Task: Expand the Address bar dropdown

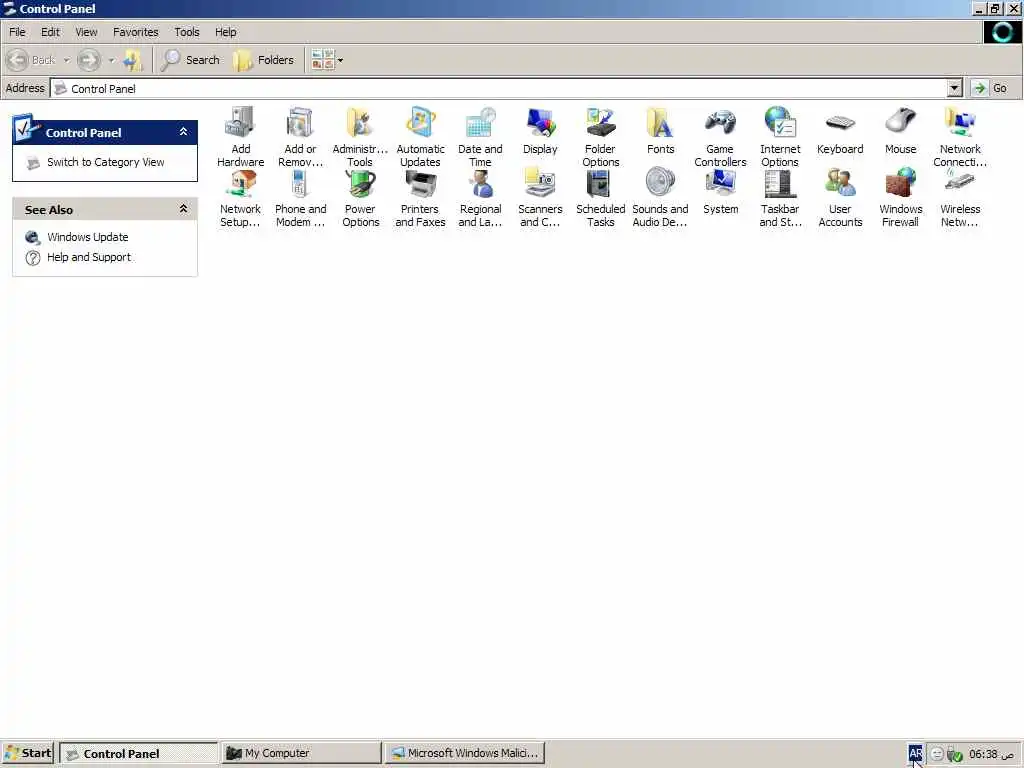Action: coord(954,88)
